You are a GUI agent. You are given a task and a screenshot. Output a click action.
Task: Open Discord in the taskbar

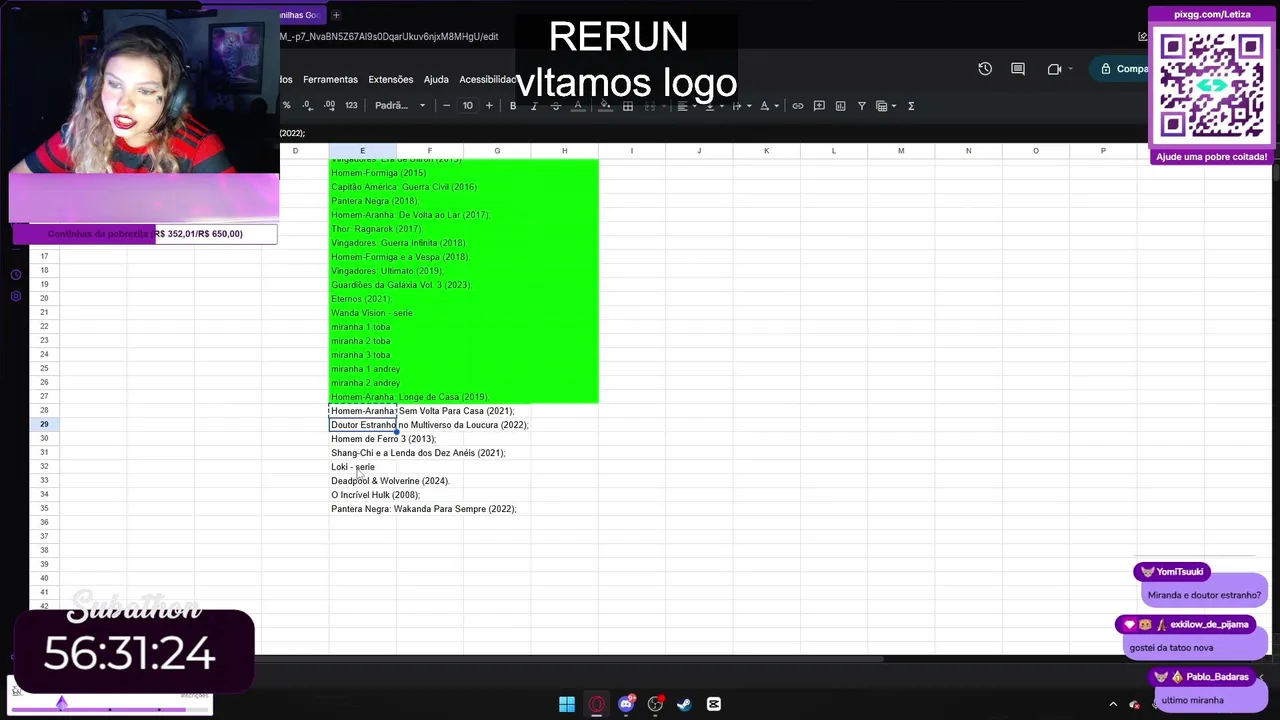coord(626,704)
